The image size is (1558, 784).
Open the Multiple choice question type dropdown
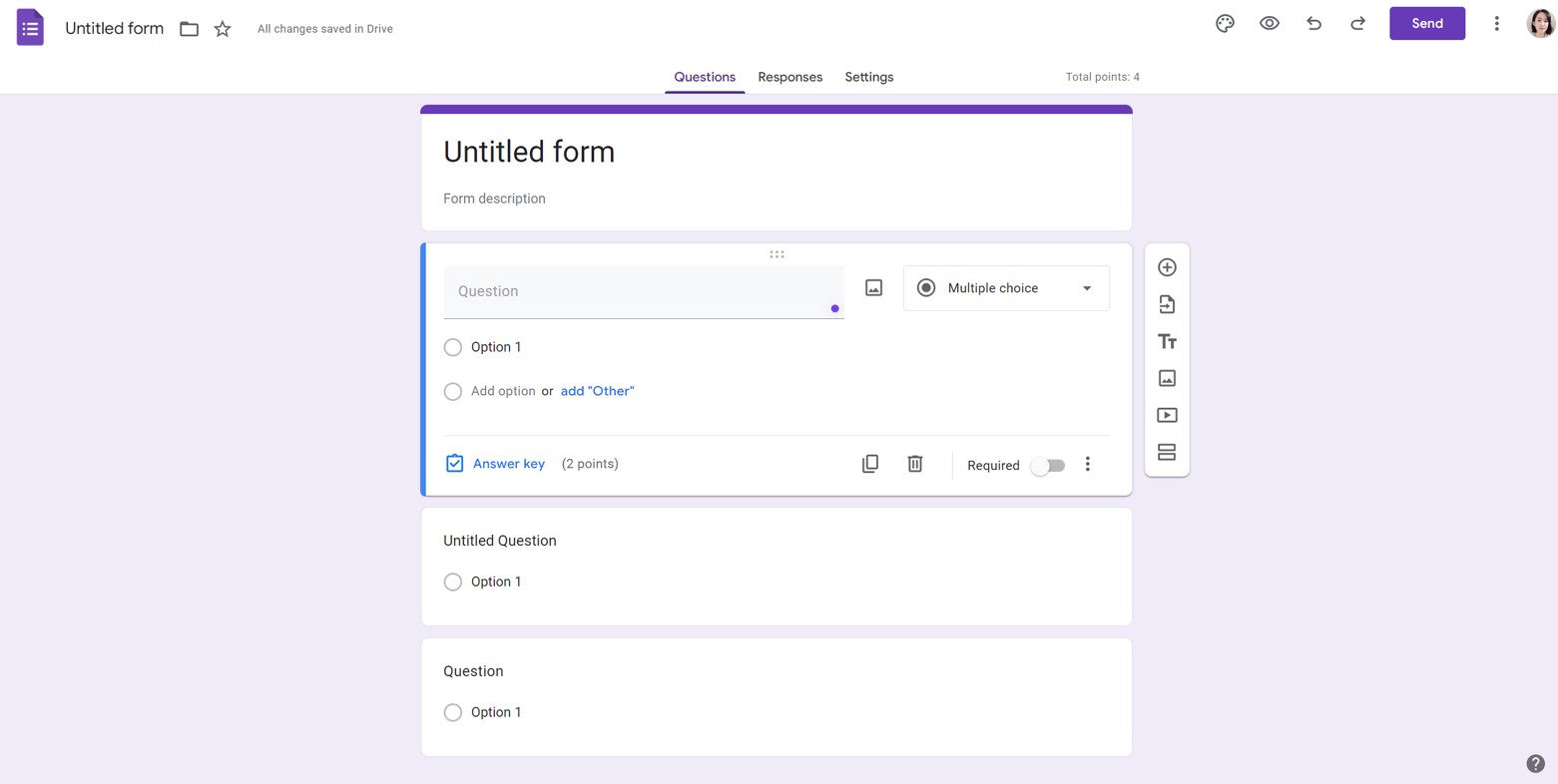tap(1006, 288)
